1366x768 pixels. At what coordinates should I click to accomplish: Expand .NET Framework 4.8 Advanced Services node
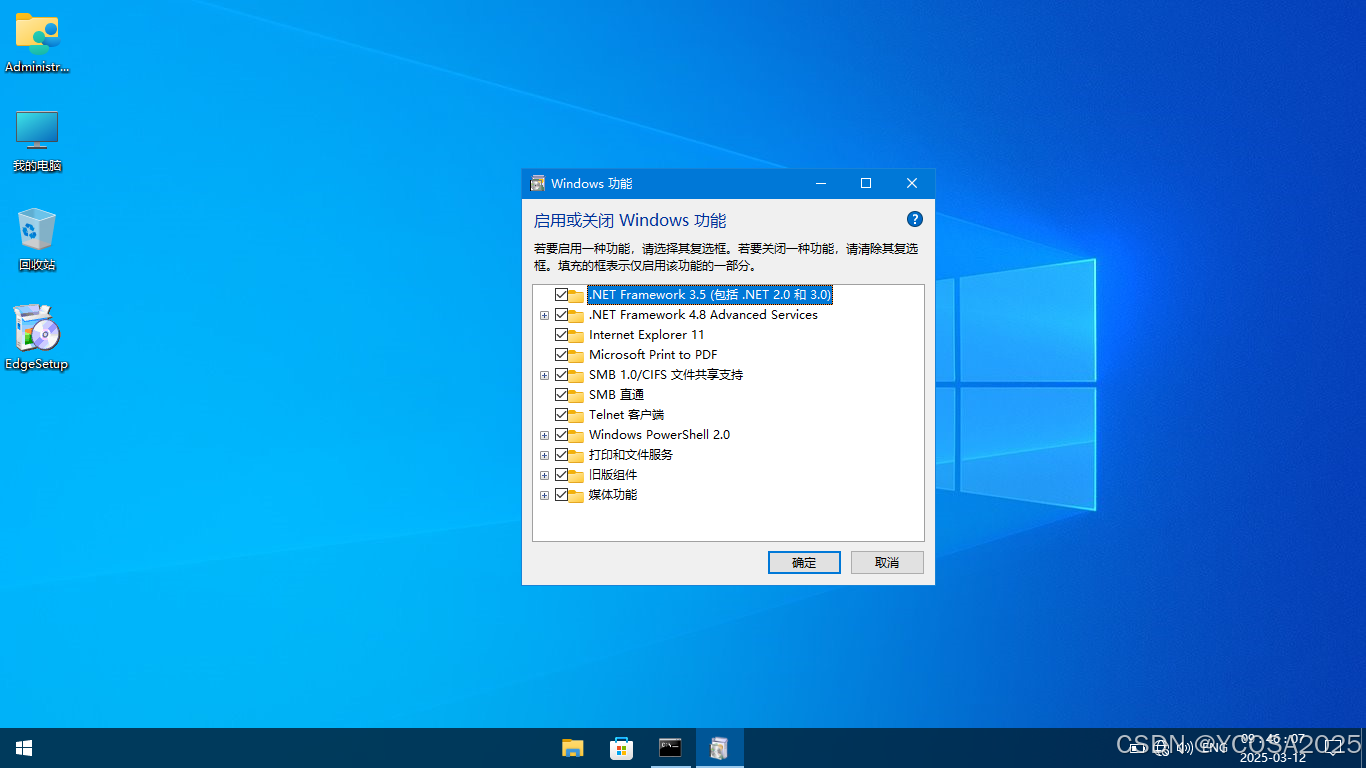(545, 315)
